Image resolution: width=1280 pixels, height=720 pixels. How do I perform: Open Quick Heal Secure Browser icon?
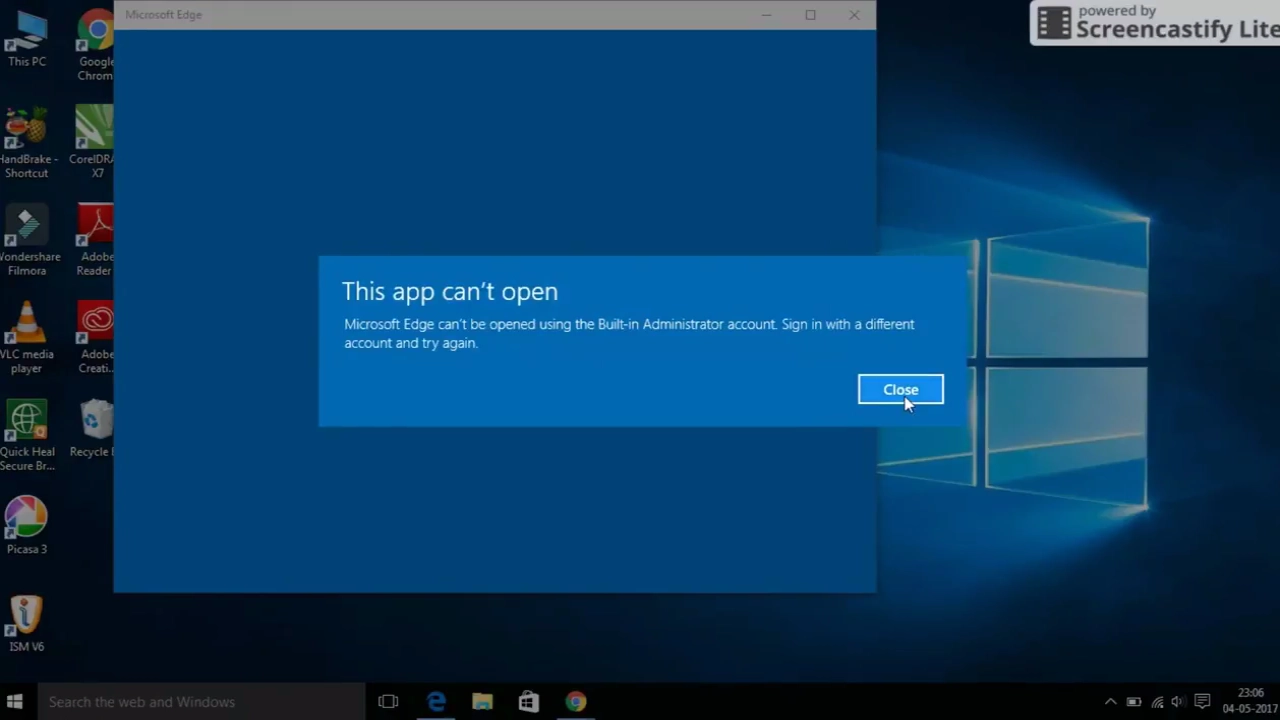click(27, 436)
